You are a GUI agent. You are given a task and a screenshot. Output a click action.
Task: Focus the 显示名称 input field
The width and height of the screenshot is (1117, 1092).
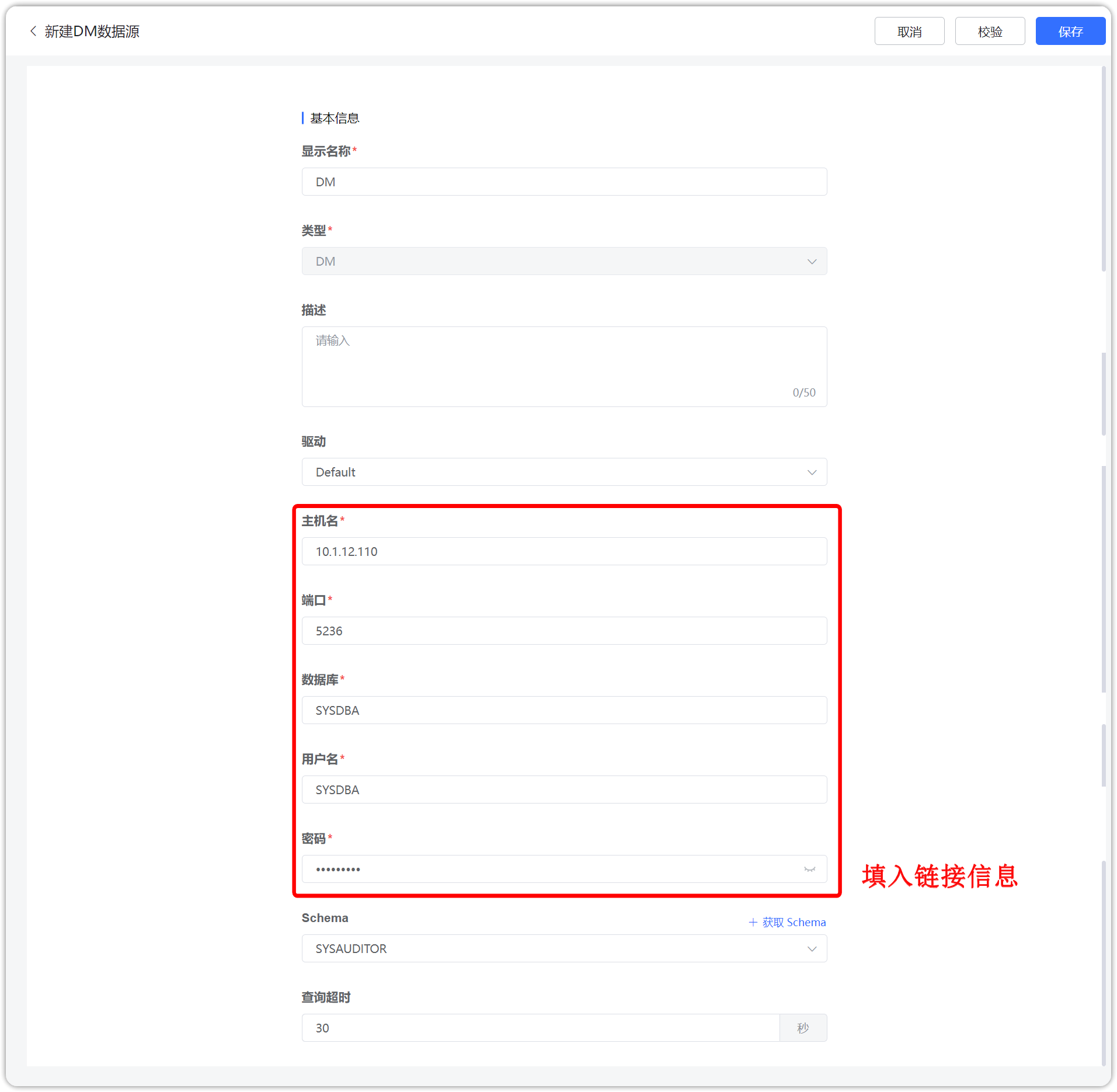coord(564,182)
